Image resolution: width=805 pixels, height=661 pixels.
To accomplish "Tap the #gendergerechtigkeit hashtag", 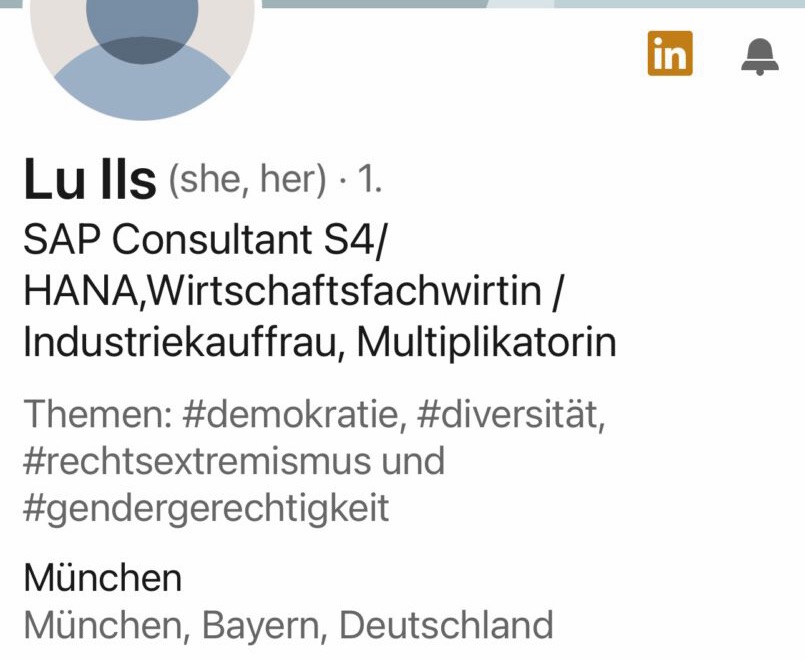I will coord(206,509).
